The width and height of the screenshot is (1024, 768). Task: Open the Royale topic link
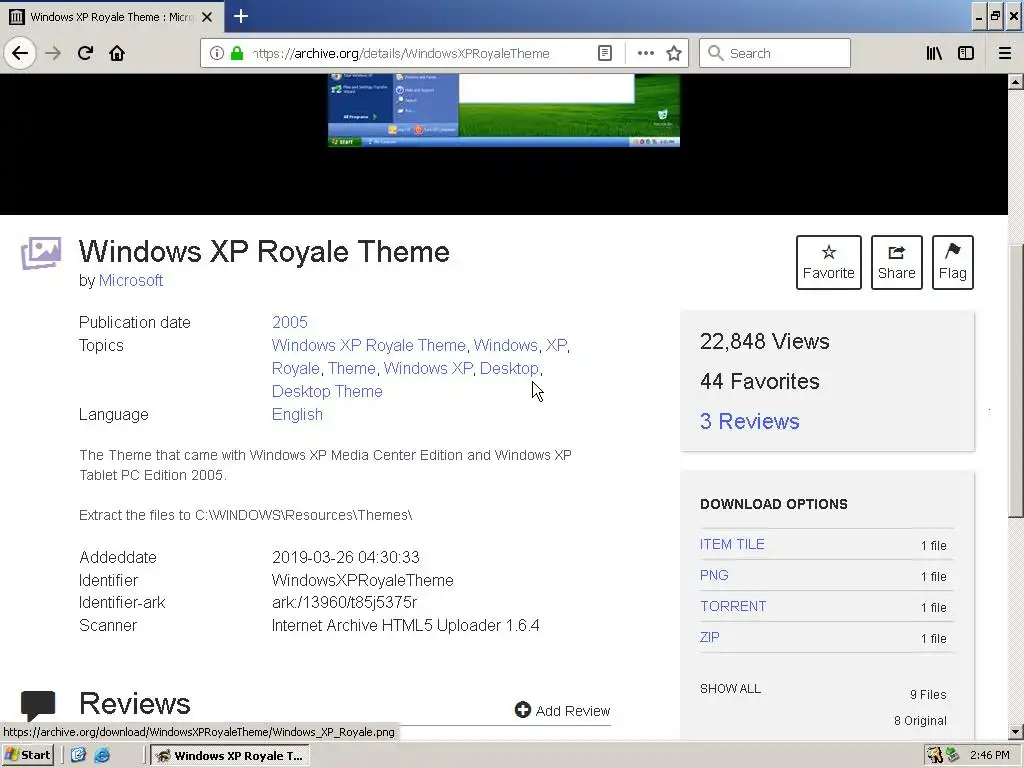(295, 368)
